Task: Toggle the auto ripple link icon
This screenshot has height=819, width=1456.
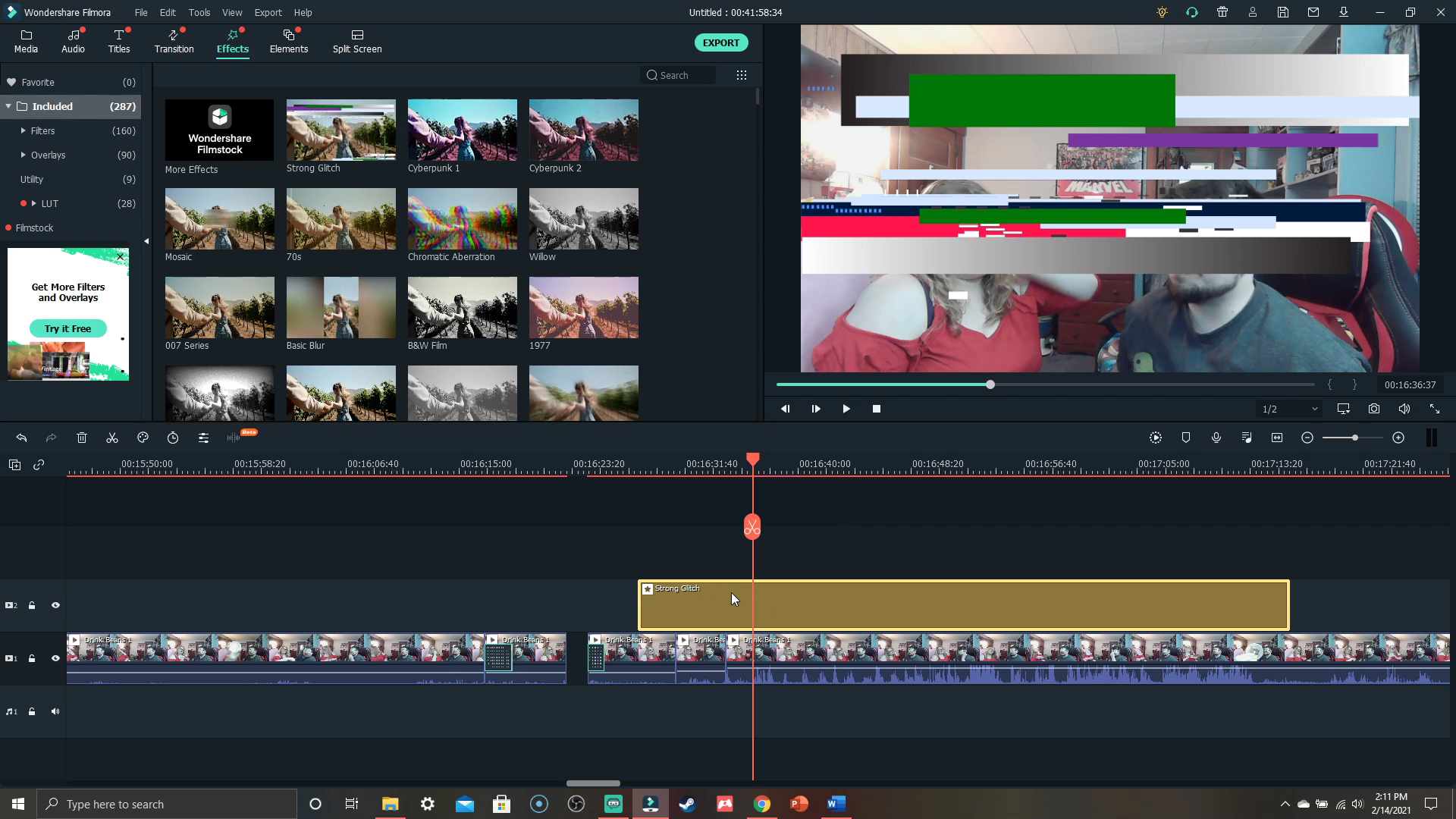Action: coord(39,465)
